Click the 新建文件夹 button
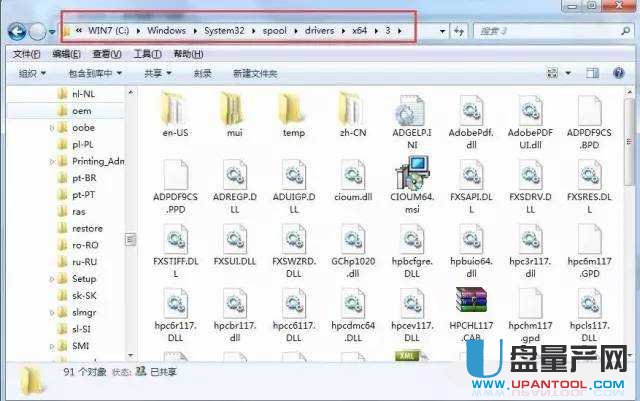The width and height of the screenshot is (640, 401). (x=255, y=73)
